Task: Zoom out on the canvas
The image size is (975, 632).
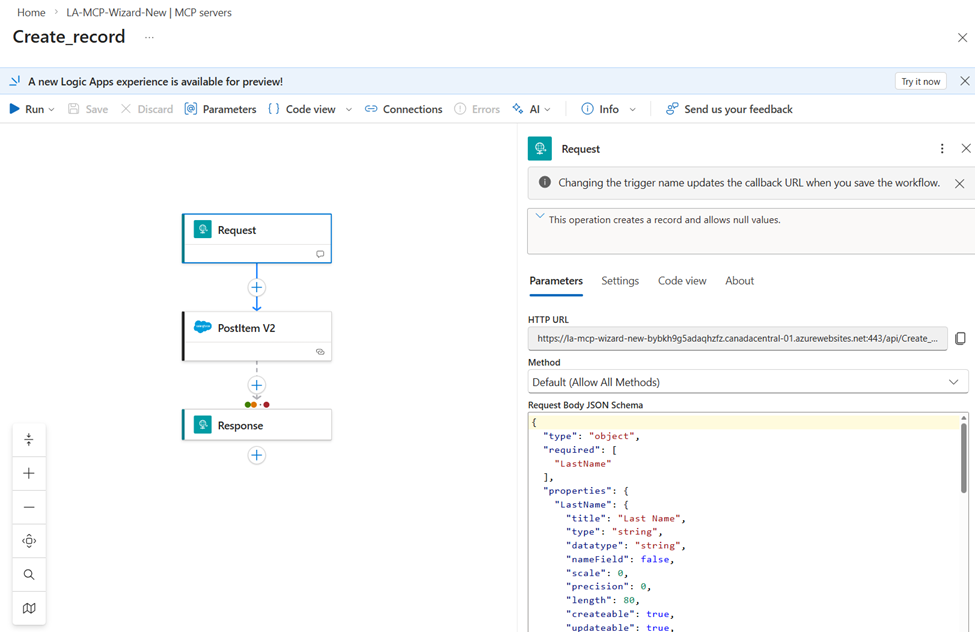Action: [x=29, y=507]
